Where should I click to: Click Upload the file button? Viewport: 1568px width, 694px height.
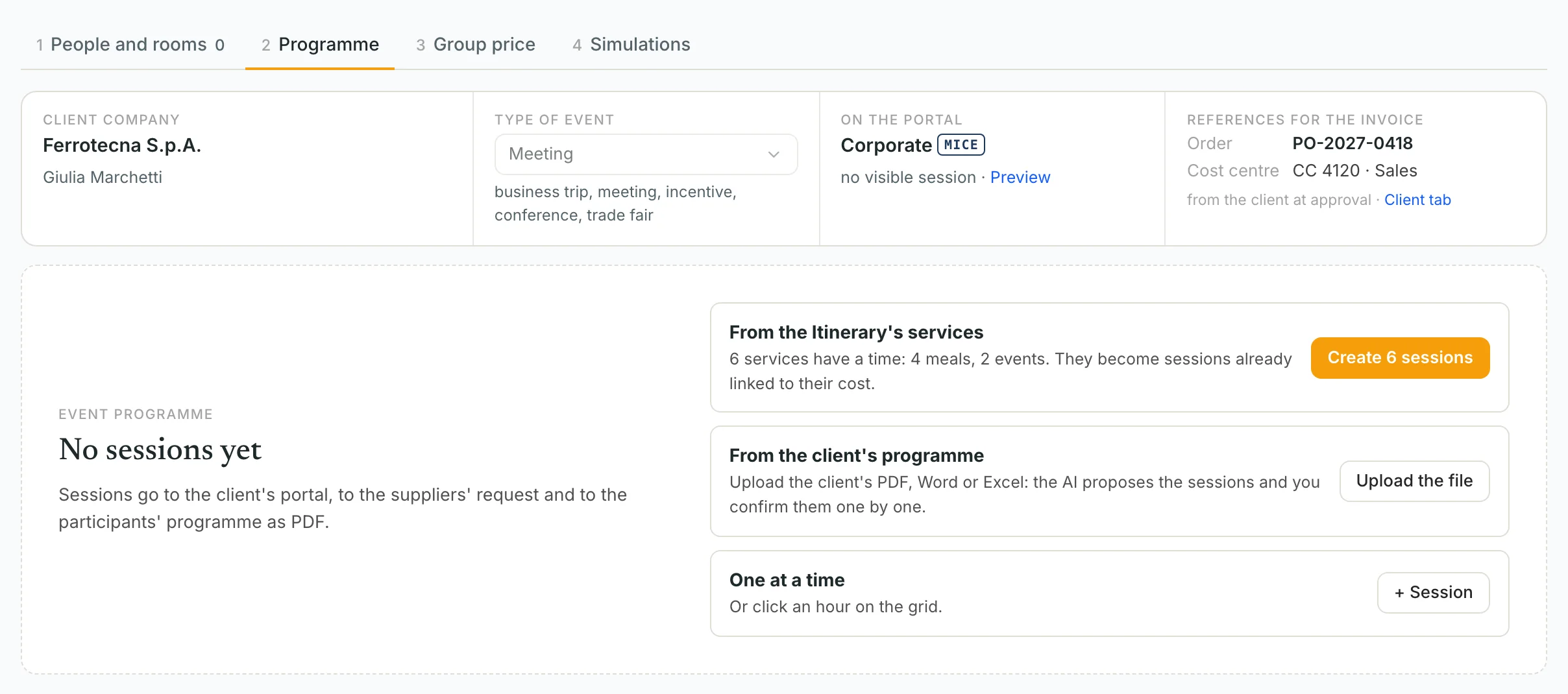[x=1414, y=481]
